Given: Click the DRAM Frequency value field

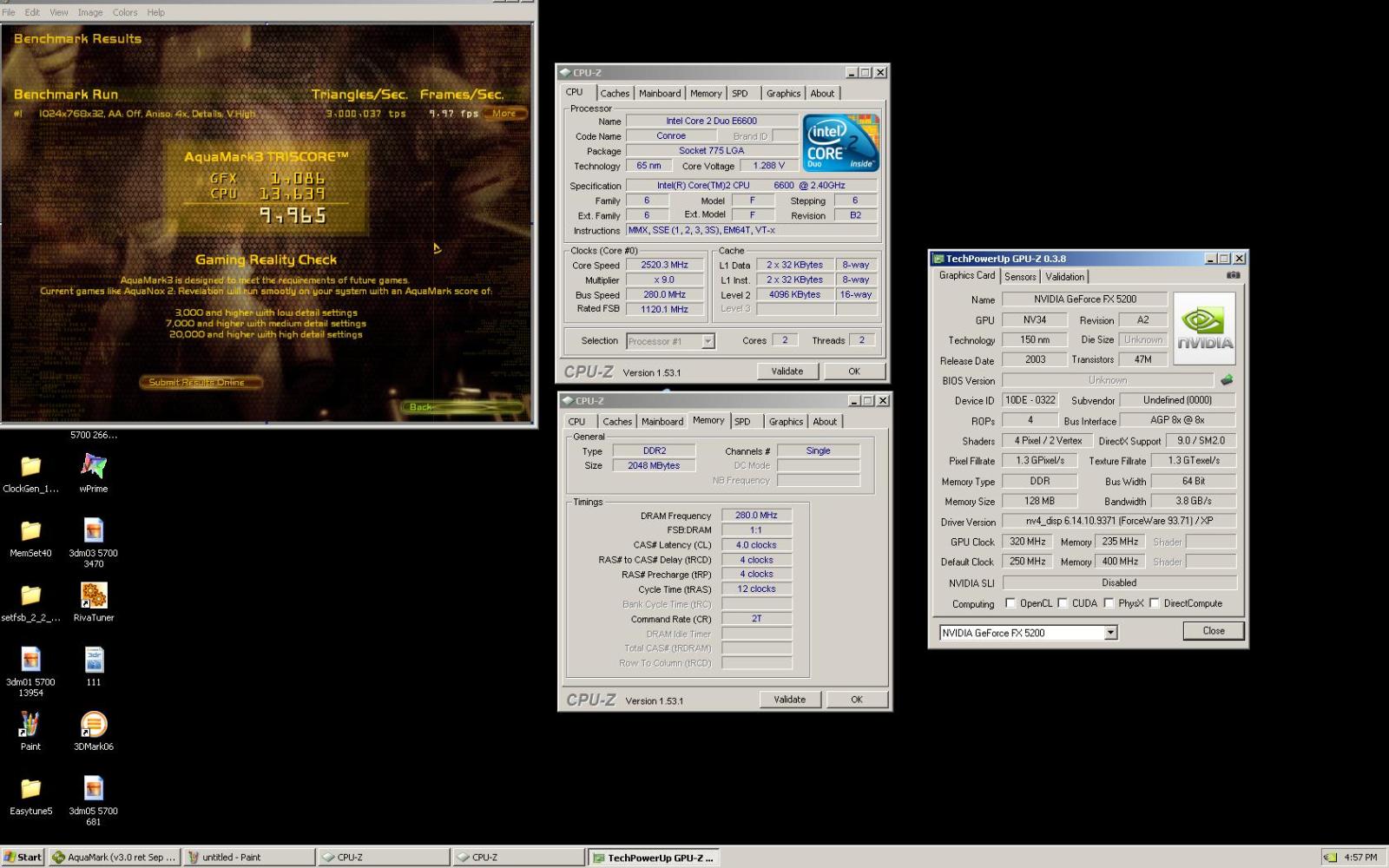Looking at the screenshot, I should pyautogui.click(x=756, y=516).
